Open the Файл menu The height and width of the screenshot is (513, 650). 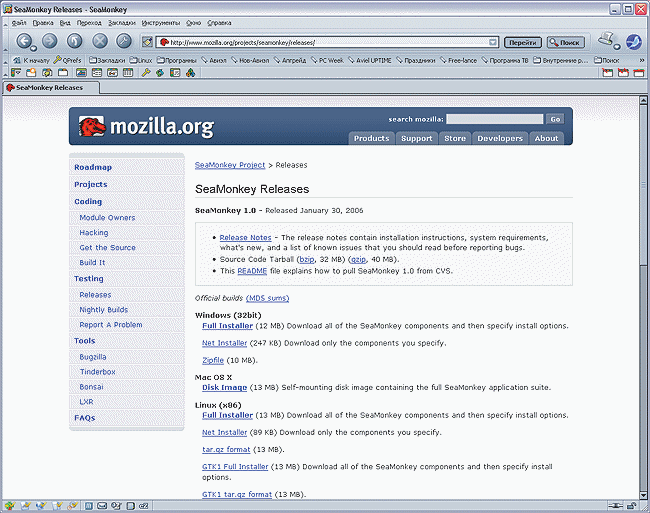19,23
